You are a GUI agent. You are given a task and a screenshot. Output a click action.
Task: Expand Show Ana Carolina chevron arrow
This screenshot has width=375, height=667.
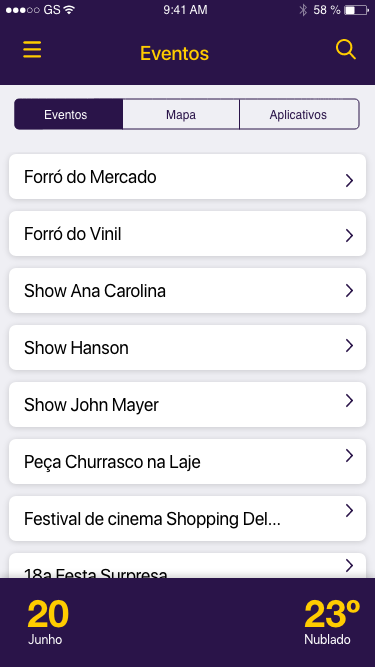tap(349, 291)
